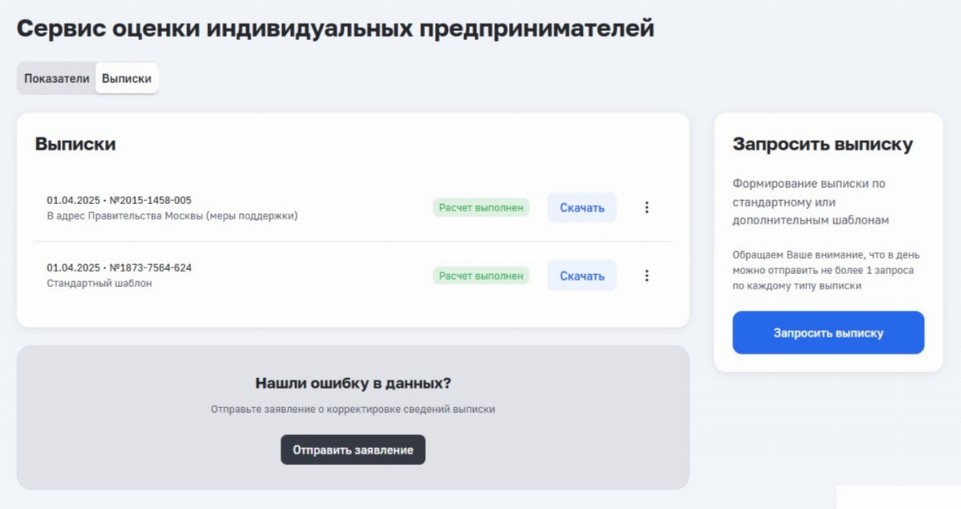Image resolution: width=961 pixels, height=509 pixels.
Task: Download the statement for Правительство Москвы
Action: pyautogui.click(x=582, y=208)
